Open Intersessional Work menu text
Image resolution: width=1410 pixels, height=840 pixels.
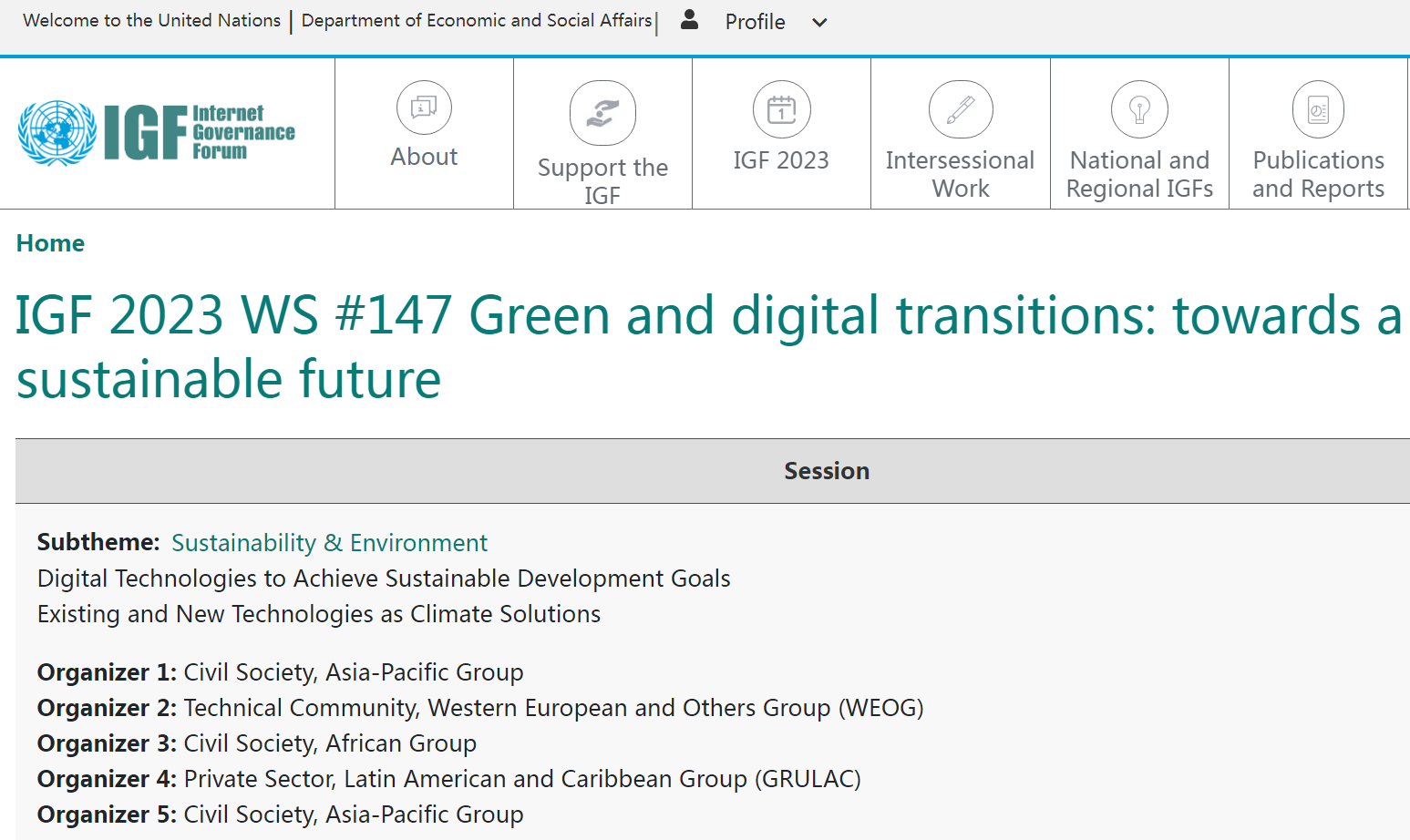960,174
